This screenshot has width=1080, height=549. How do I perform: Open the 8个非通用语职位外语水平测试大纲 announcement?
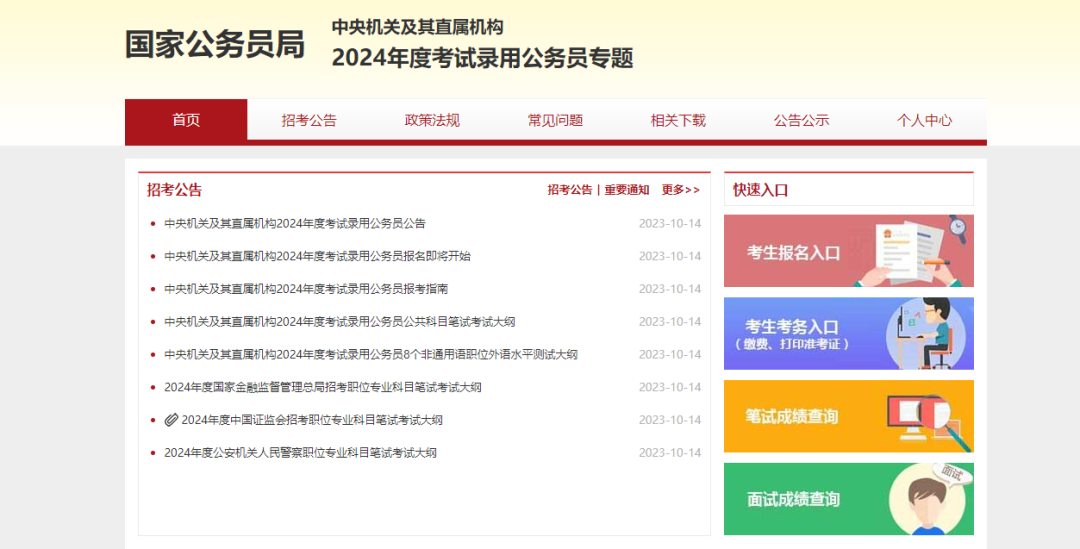(371, 355)
